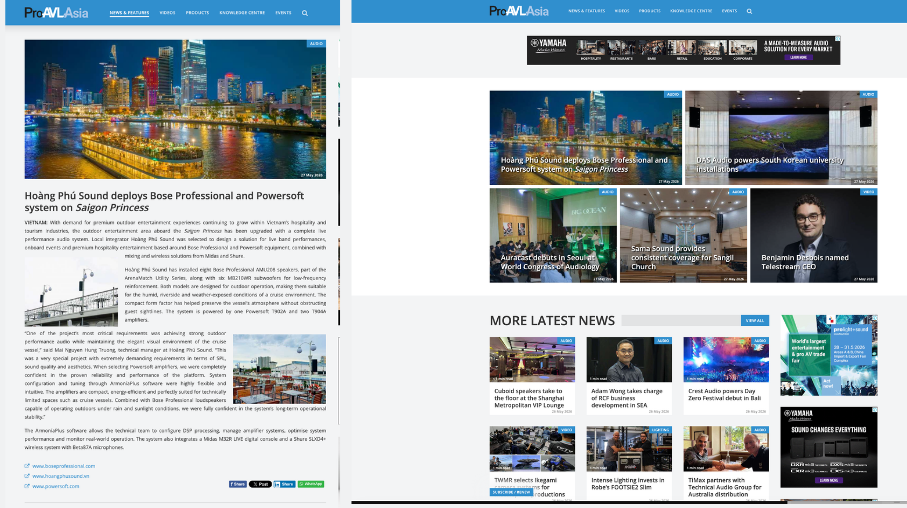Open Knowledge Centre menu in the left page

pos(242,13)
